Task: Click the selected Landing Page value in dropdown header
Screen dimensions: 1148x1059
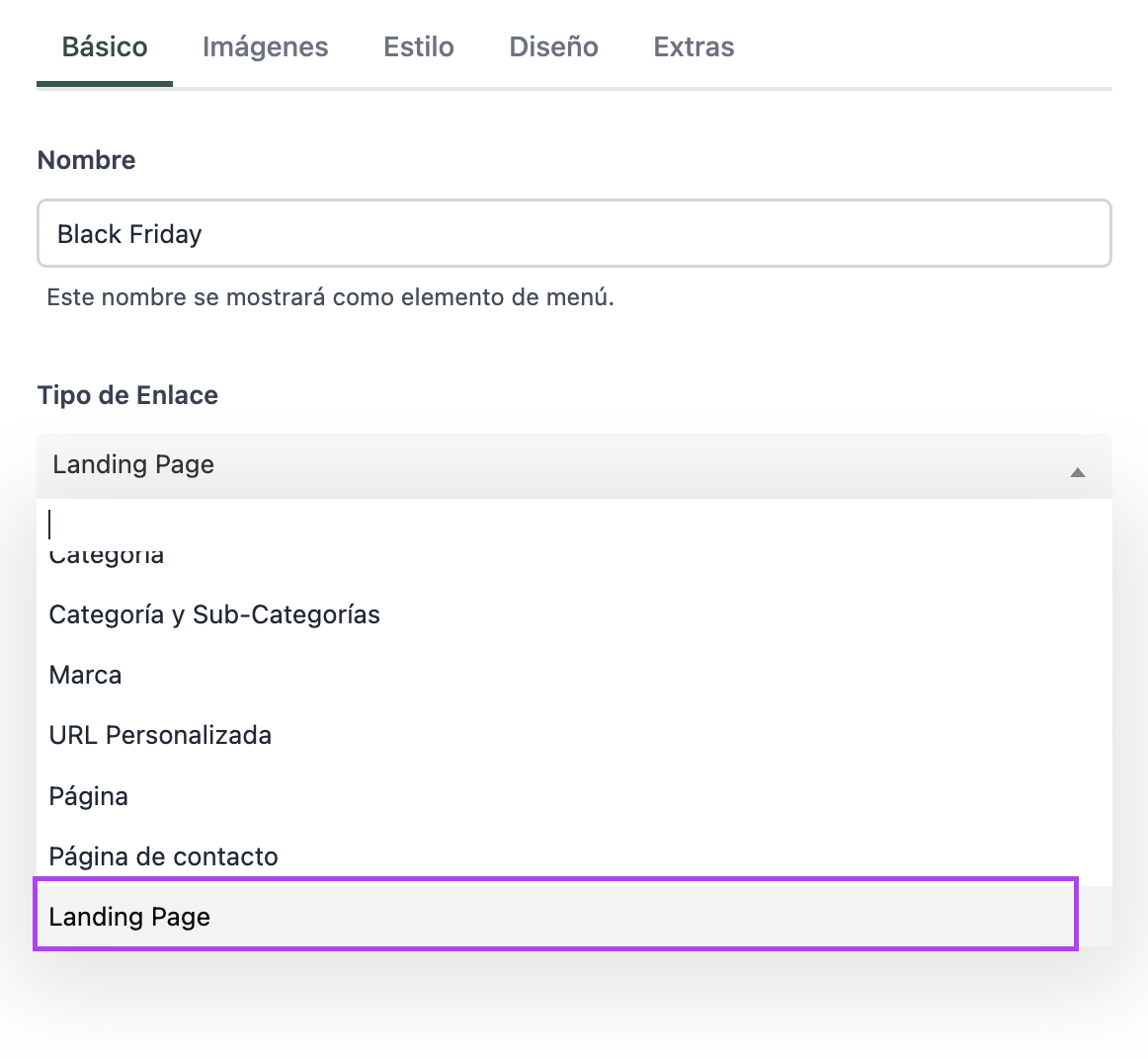Action: click(x=133, y=464)
